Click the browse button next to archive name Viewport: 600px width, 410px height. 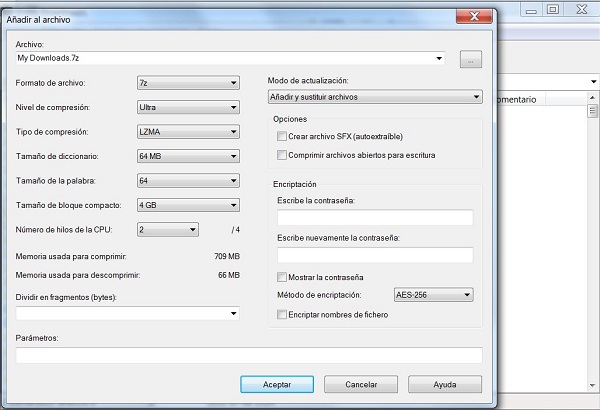470,59
